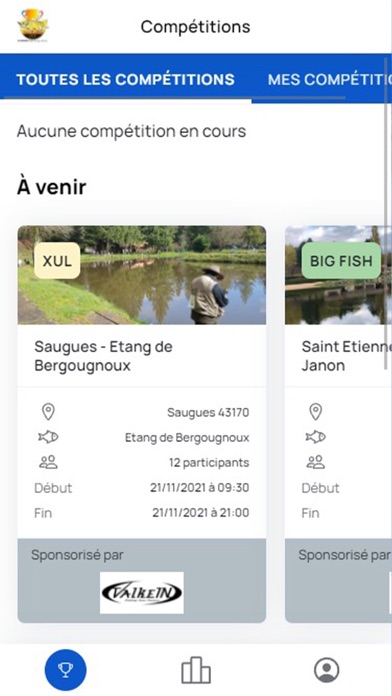
Task: Switch to the Mes compétitions tab
Action: pos(328,79)
